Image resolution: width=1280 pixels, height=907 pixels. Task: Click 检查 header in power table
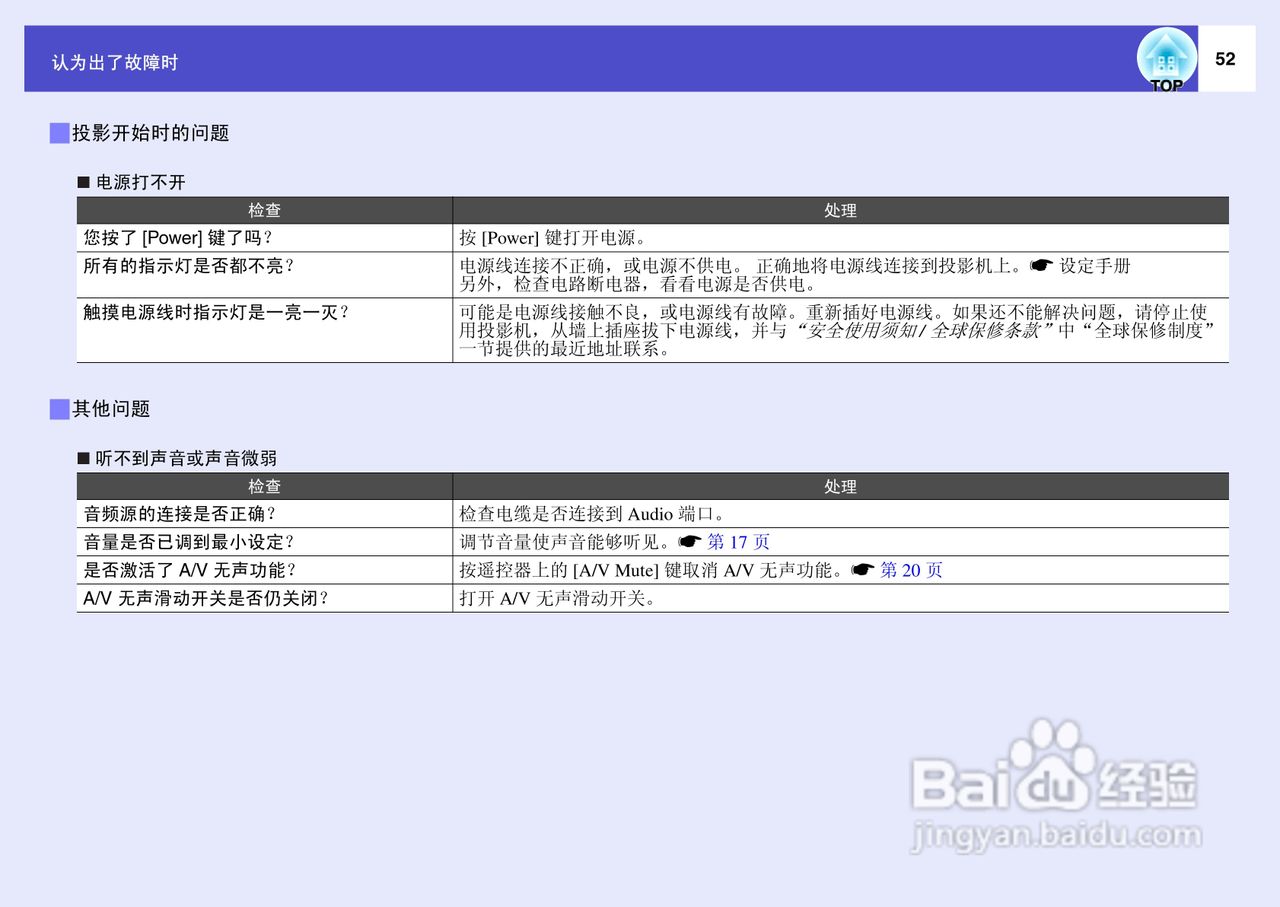[265, 210]
